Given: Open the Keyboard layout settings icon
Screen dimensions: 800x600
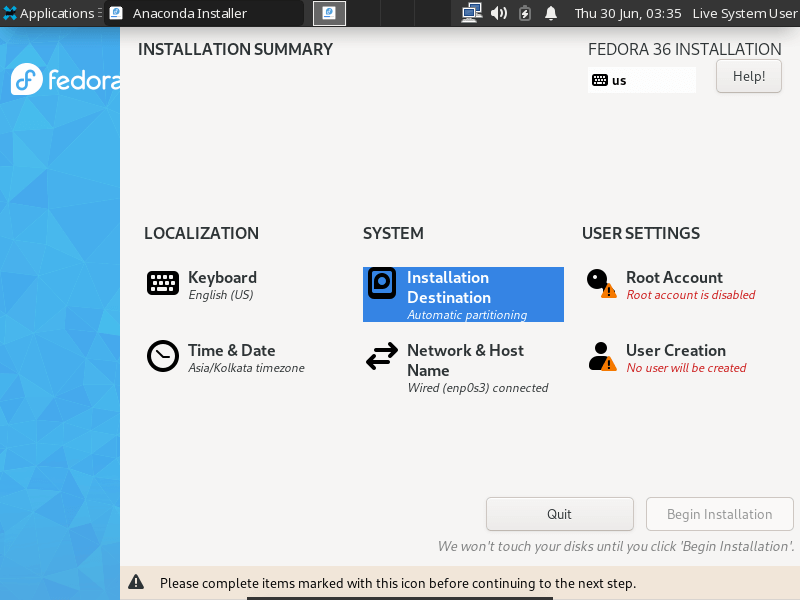Looking at the screenshot, I should click(163, 283).
